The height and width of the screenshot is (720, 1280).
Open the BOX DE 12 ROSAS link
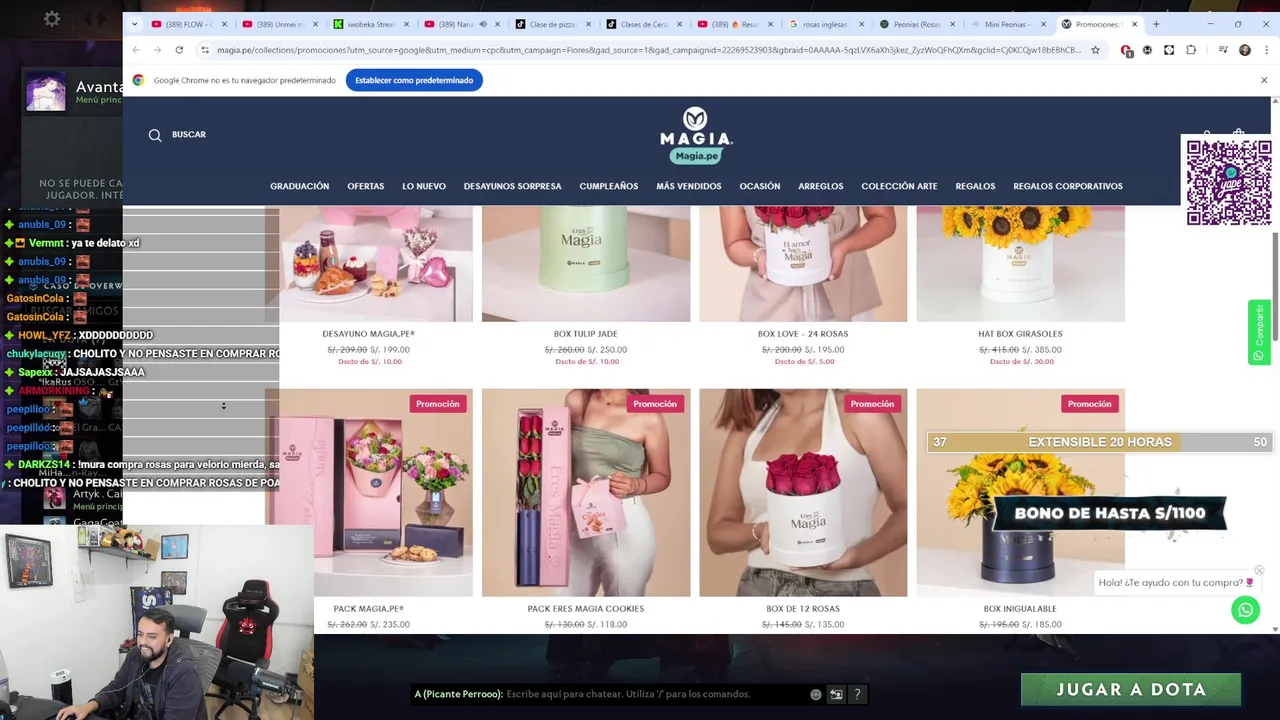click(x=802, y=608)
